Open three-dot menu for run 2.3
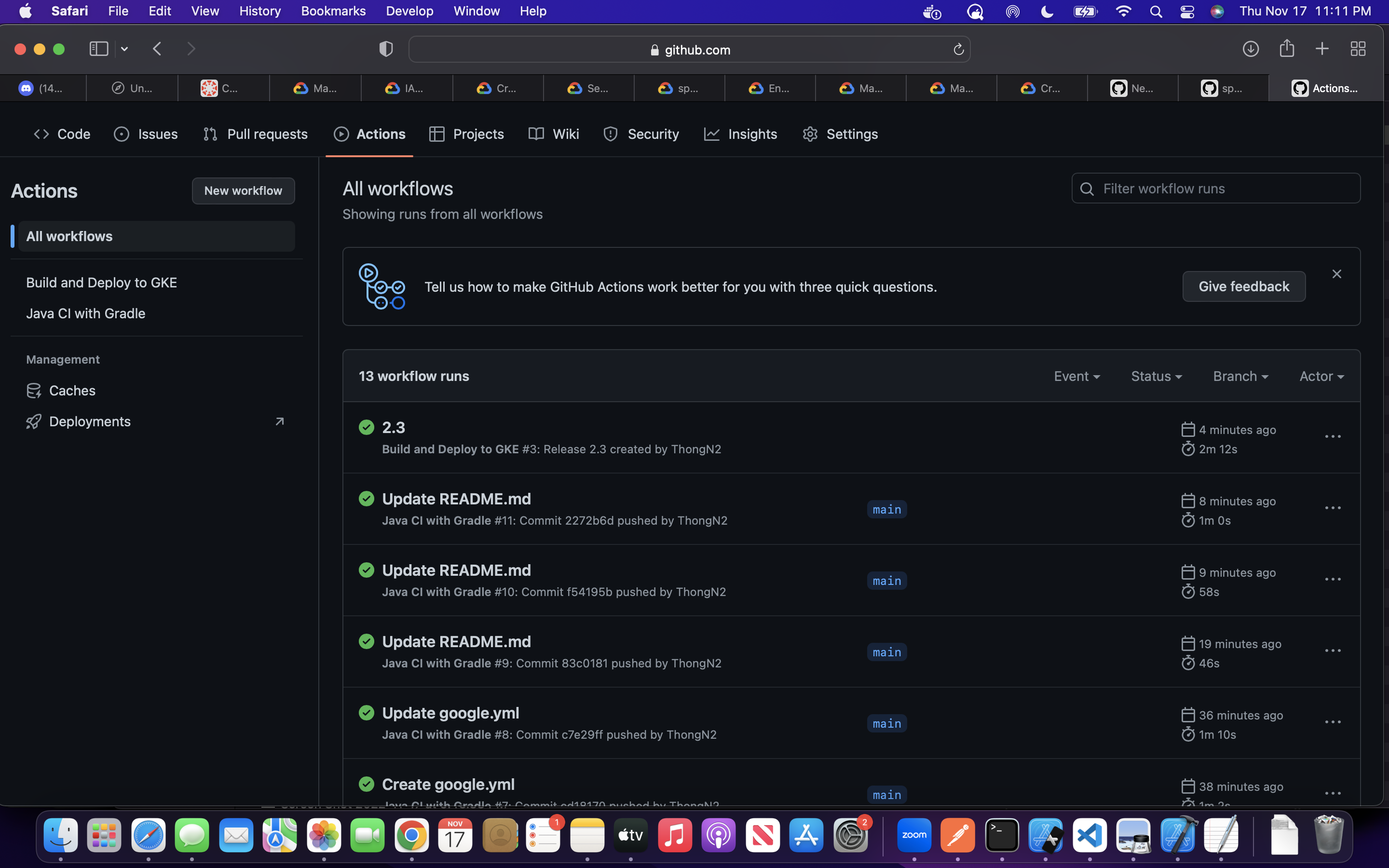Screen dimensions: 1389x868 tap(1332, 437)
